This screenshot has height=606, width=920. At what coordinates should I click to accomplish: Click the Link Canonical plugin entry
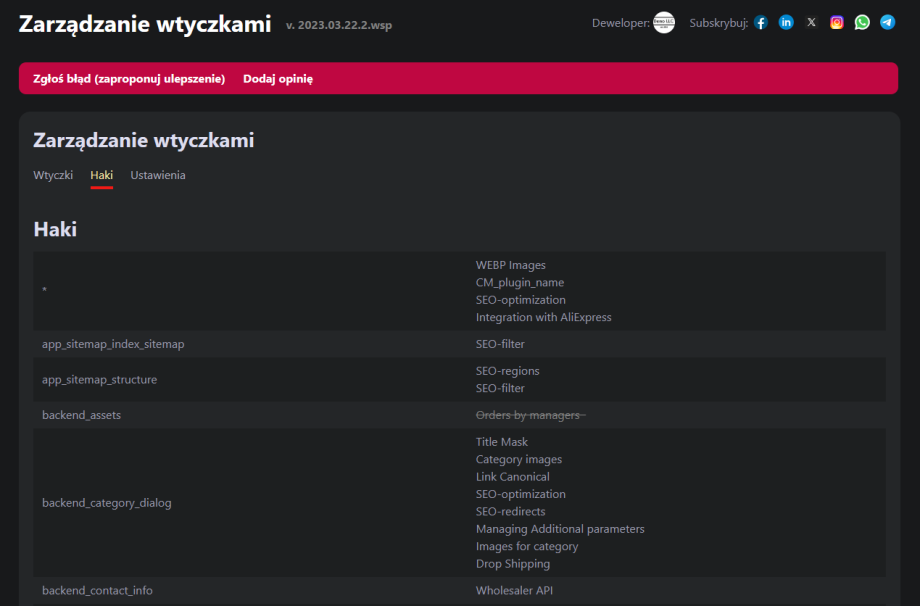tap(512, 477)
